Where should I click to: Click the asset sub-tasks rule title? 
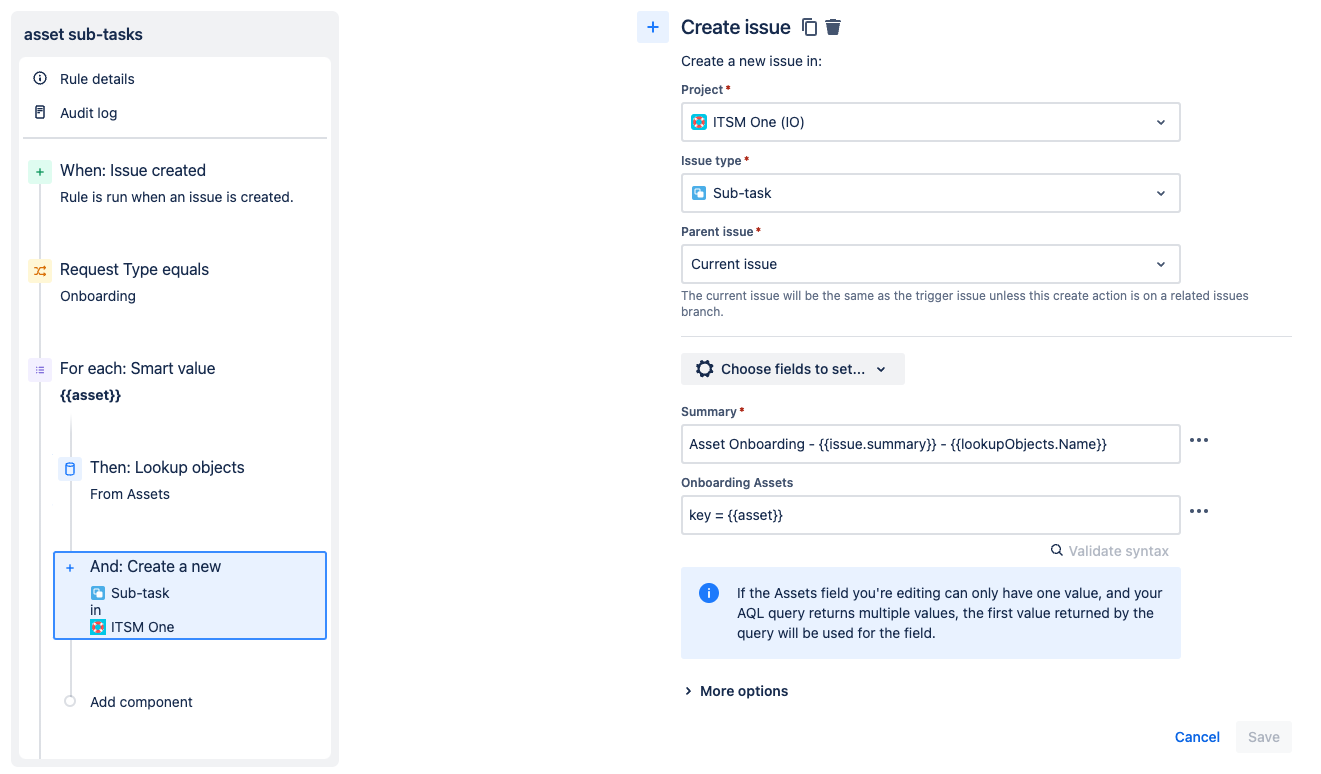[83, 34]
